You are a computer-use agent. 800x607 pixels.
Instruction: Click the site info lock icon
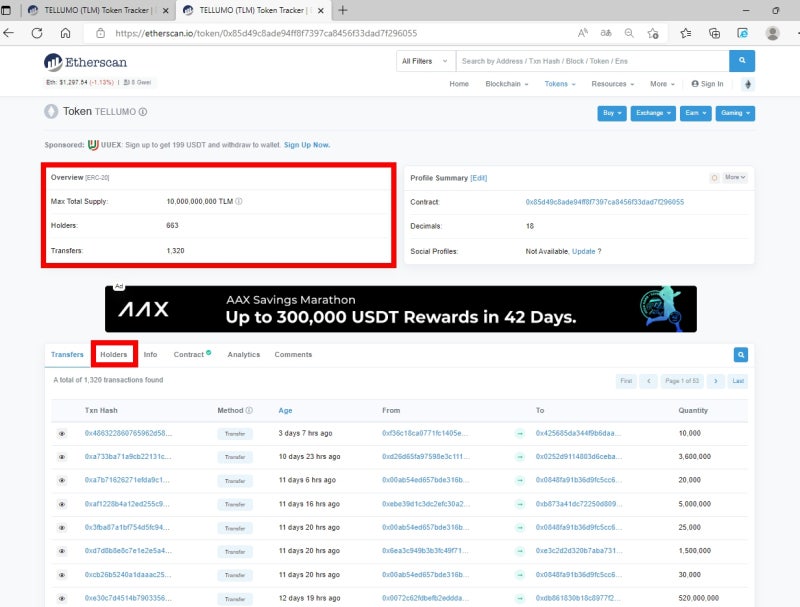coord(101,33)
